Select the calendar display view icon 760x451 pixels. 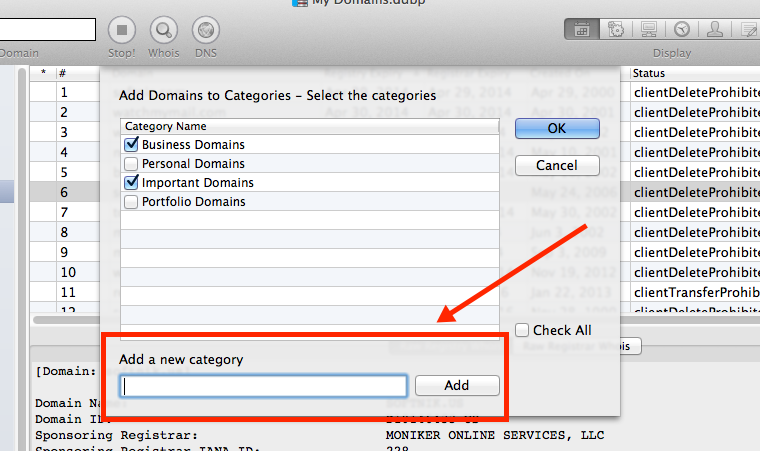coord(582,29)
